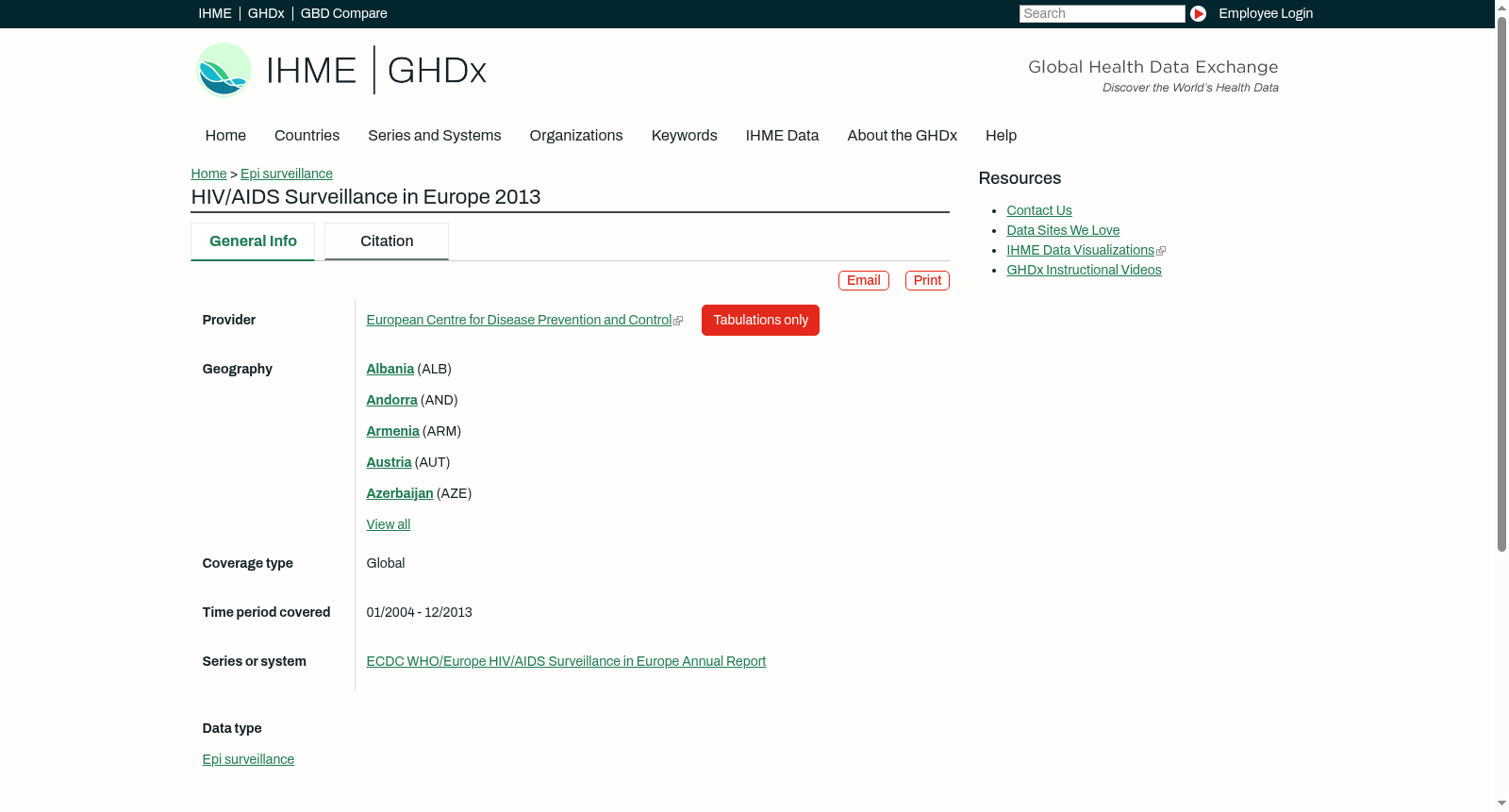Open the Armenia geography link
Screen dimensions: 1509x812
393,431
